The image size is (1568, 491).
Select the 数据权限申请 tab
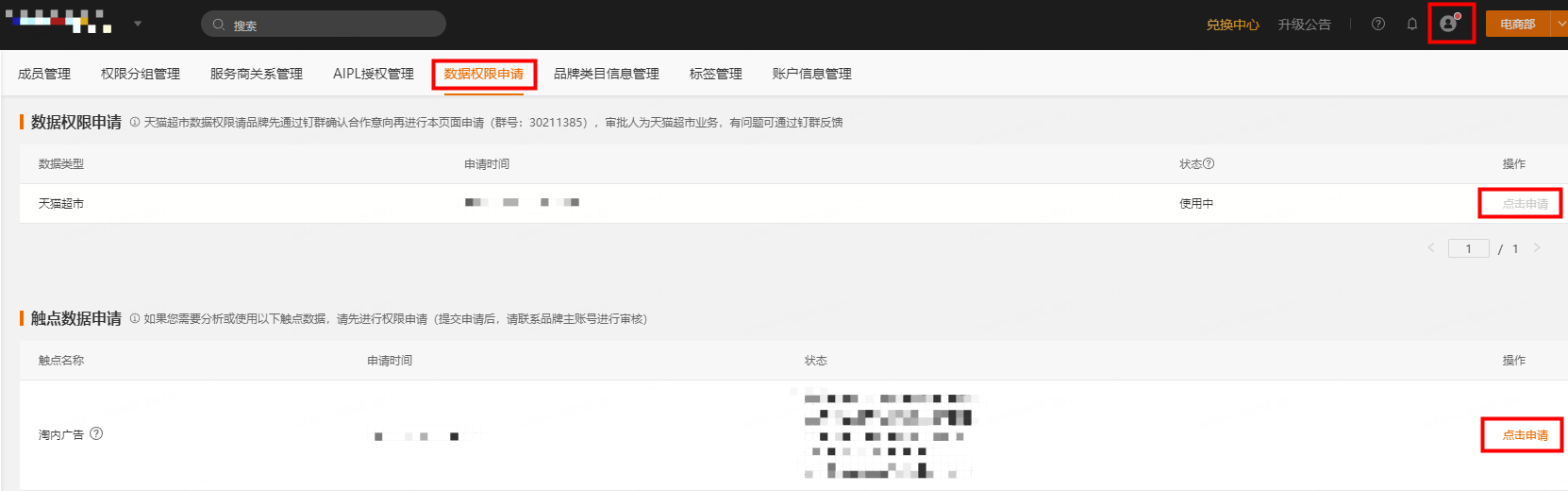coord(483,74)
